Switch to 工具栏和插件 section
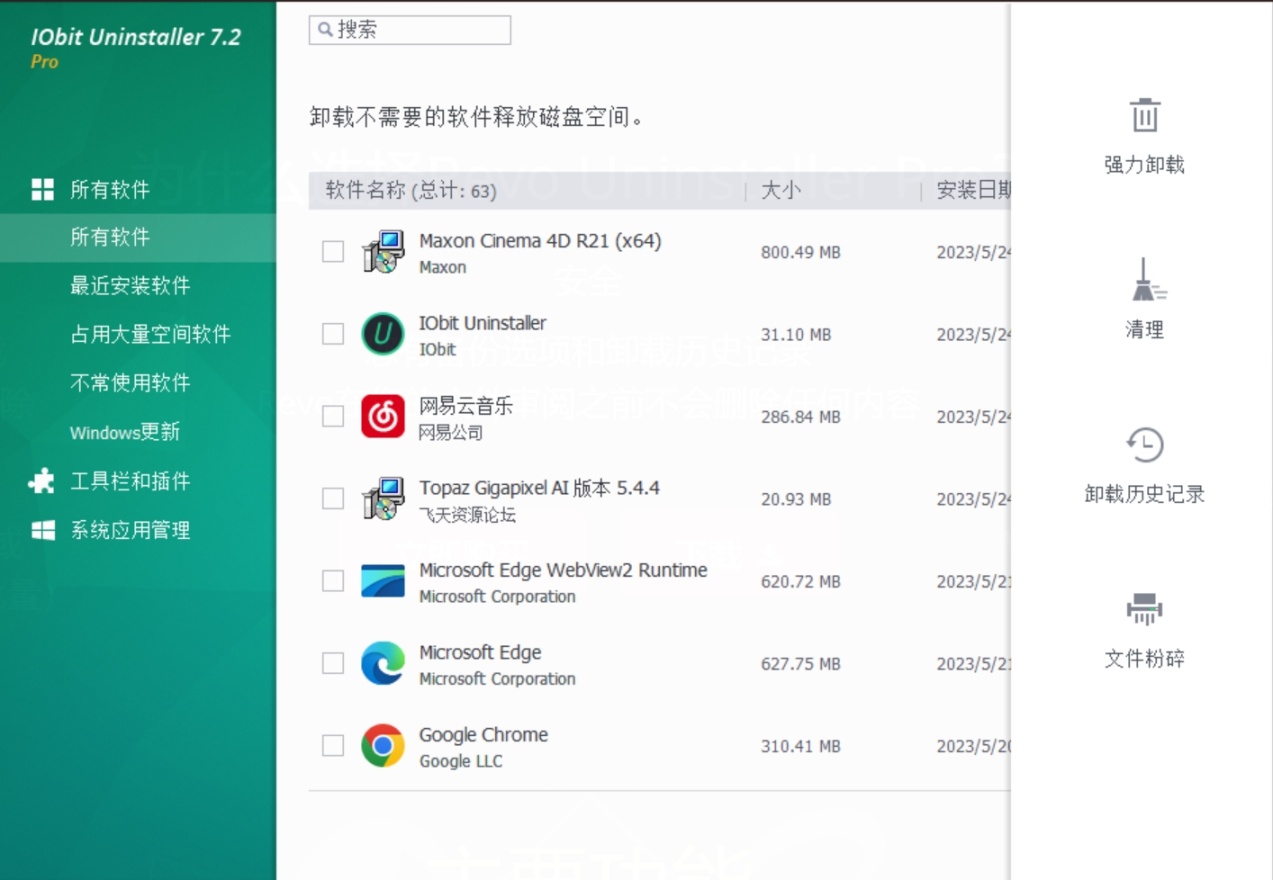 [130, 481]
